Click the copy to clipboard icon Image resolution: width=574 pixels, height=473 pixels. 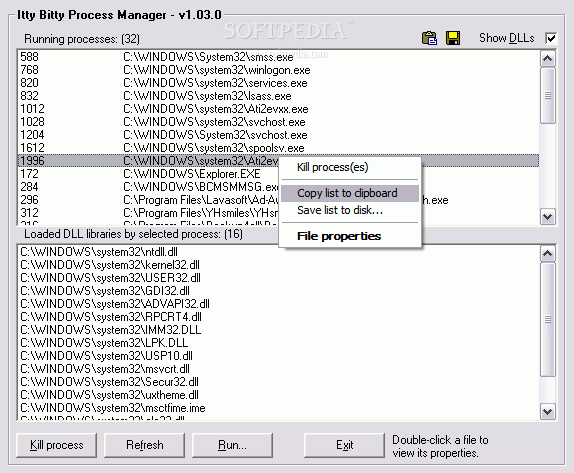coord(429,38)
